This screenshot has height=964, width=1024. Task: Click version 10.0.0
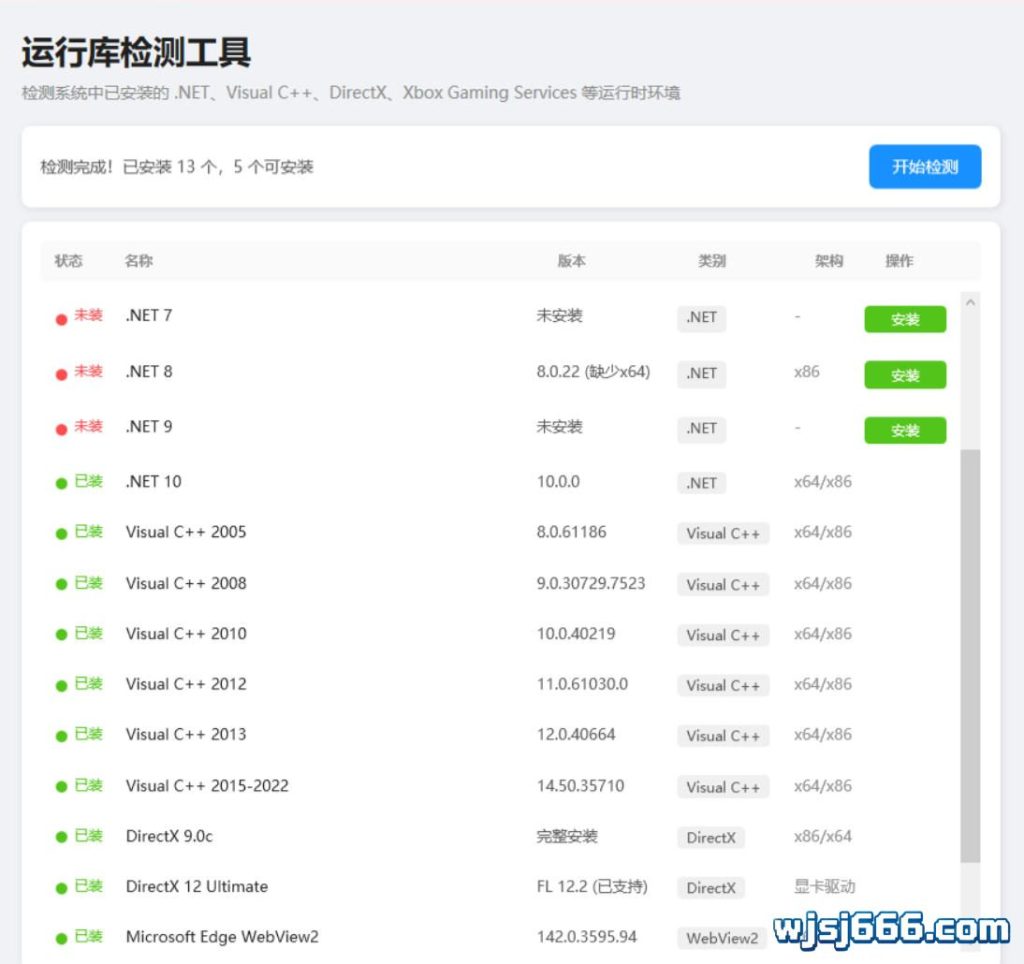click(558, 481)
